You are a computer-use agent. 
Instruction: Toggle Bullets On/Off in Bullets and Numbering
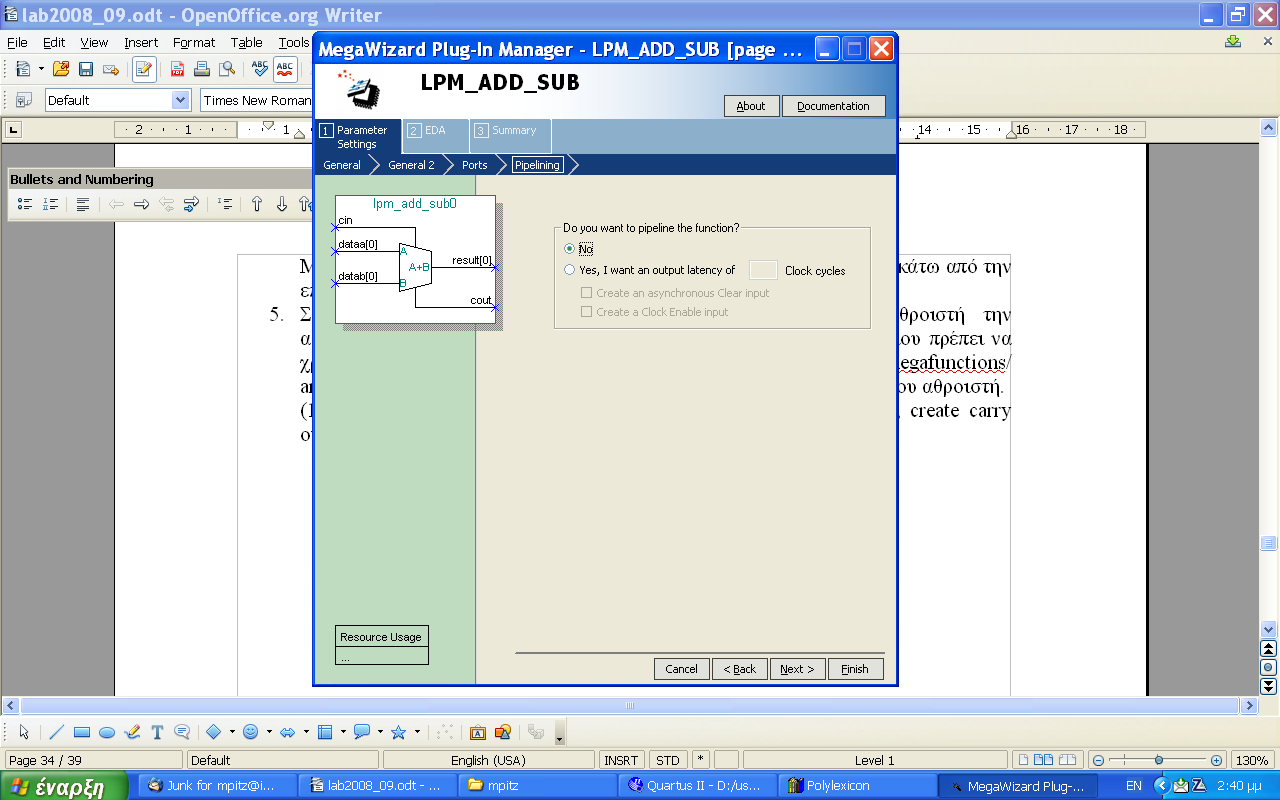pyautogui.click(x=25, y=204)
